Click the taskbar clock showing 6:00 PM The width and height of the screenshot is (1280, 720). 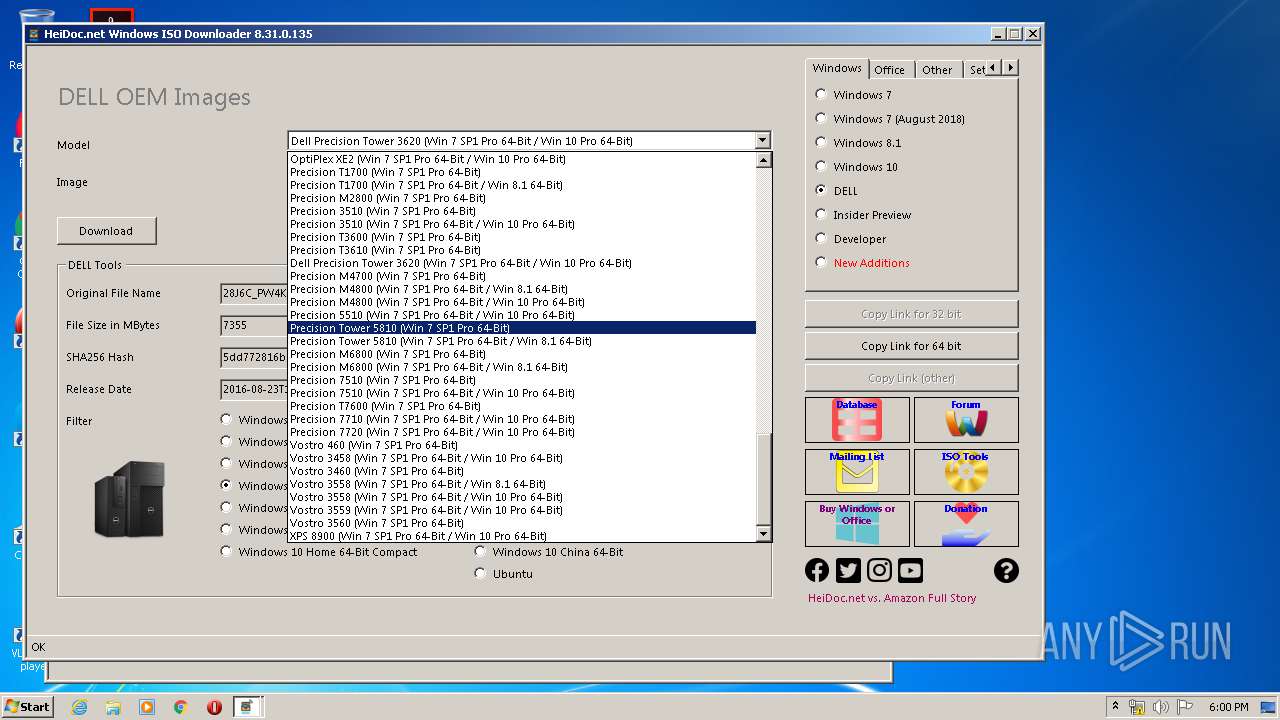click(1228, 707)
